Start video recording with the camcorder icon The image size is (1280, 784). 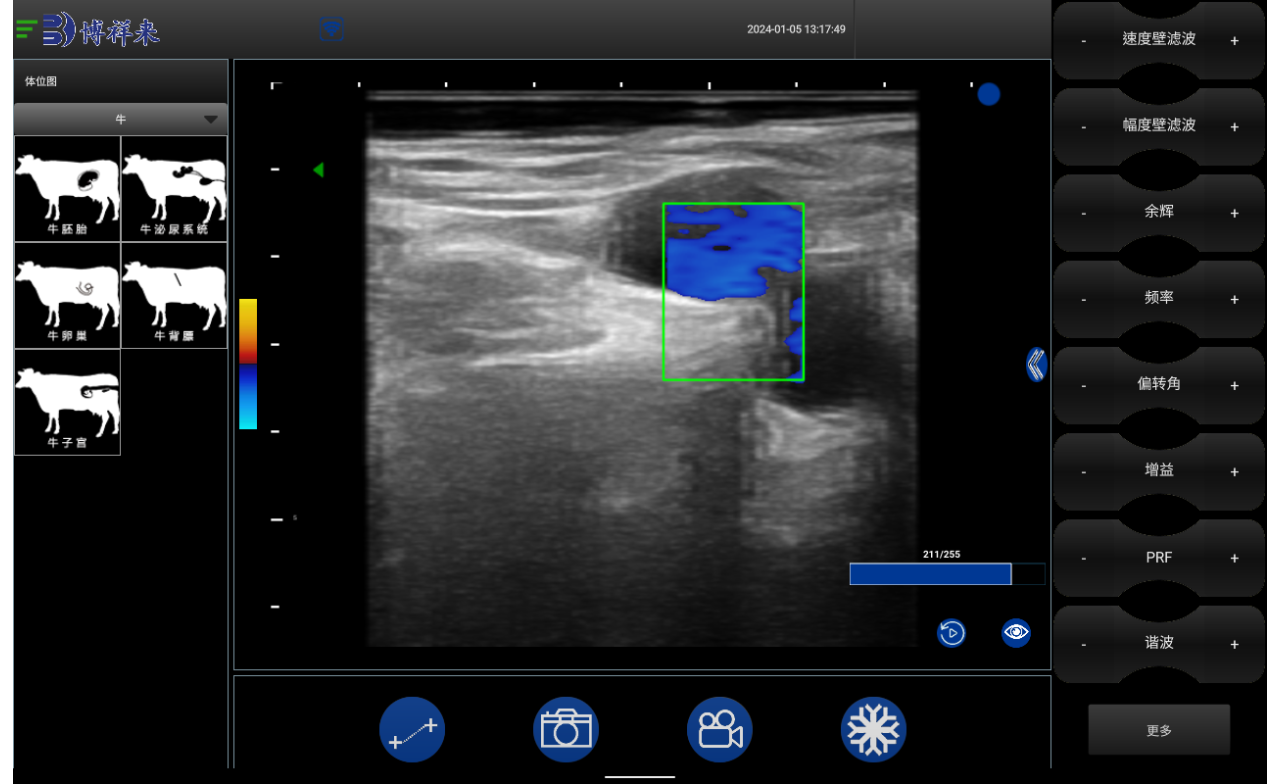pos(720,730)
